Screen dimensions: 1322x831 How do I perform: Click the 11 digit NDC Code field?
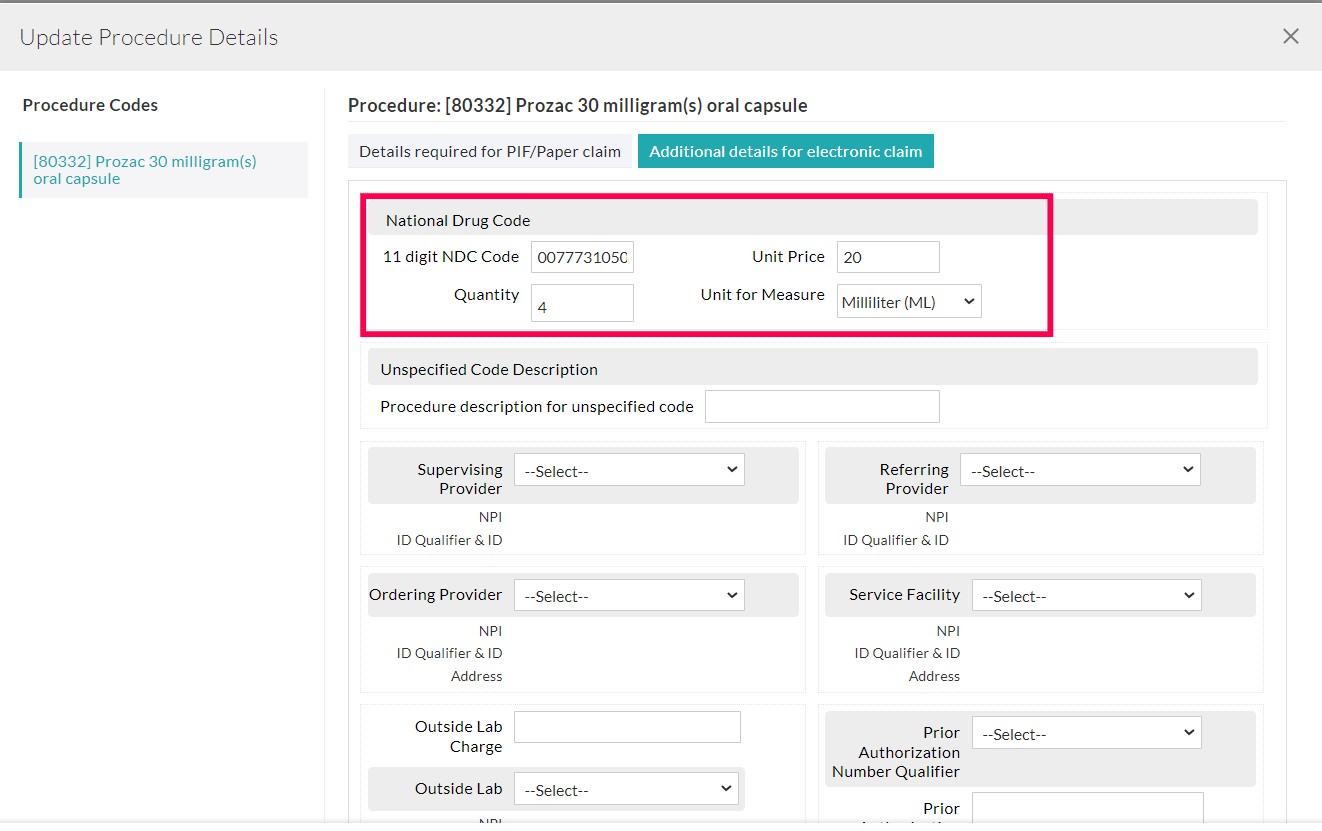pyautogui.click(x=582, y=257)
